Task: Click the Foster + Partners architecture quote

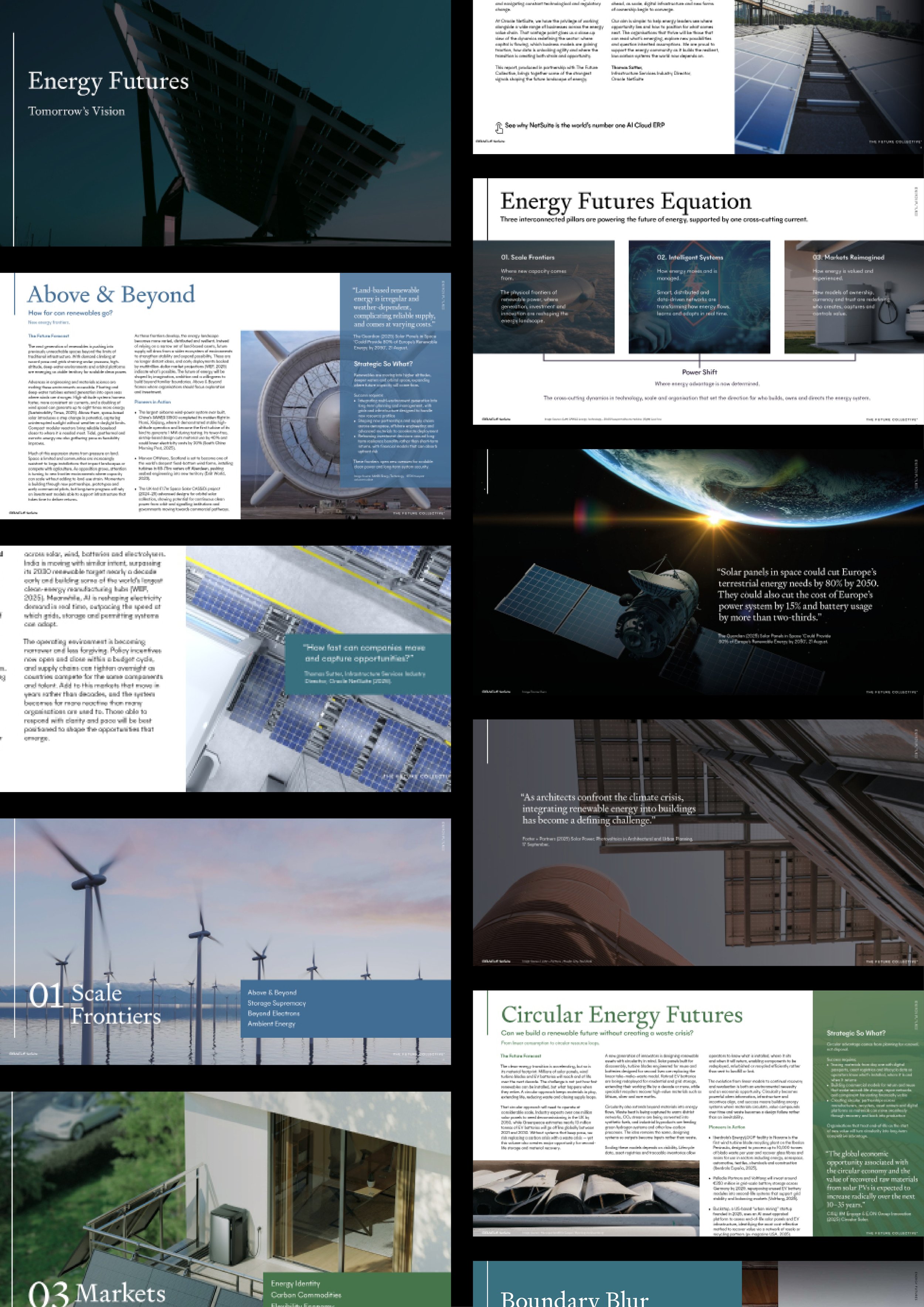Action: (608, 809)
